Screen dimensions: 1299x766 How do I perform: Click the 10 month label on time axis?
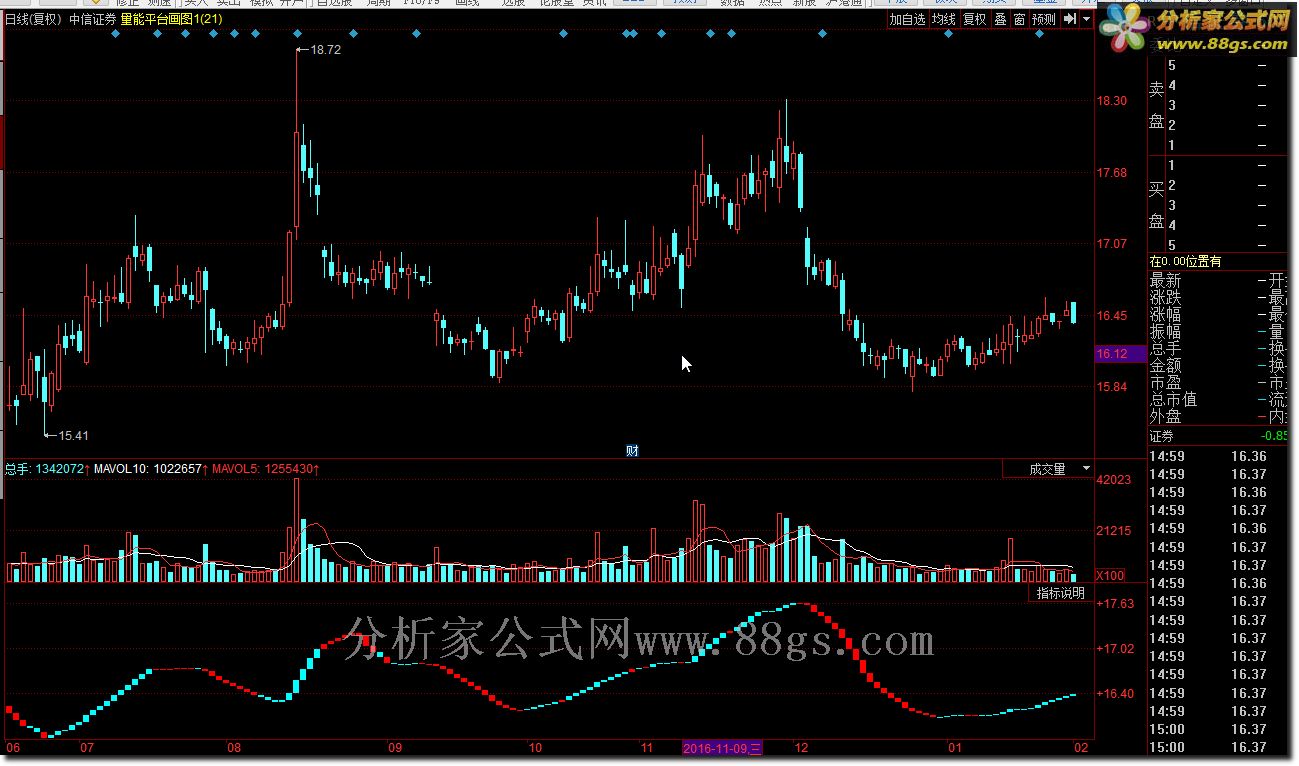tap(535, 748)
